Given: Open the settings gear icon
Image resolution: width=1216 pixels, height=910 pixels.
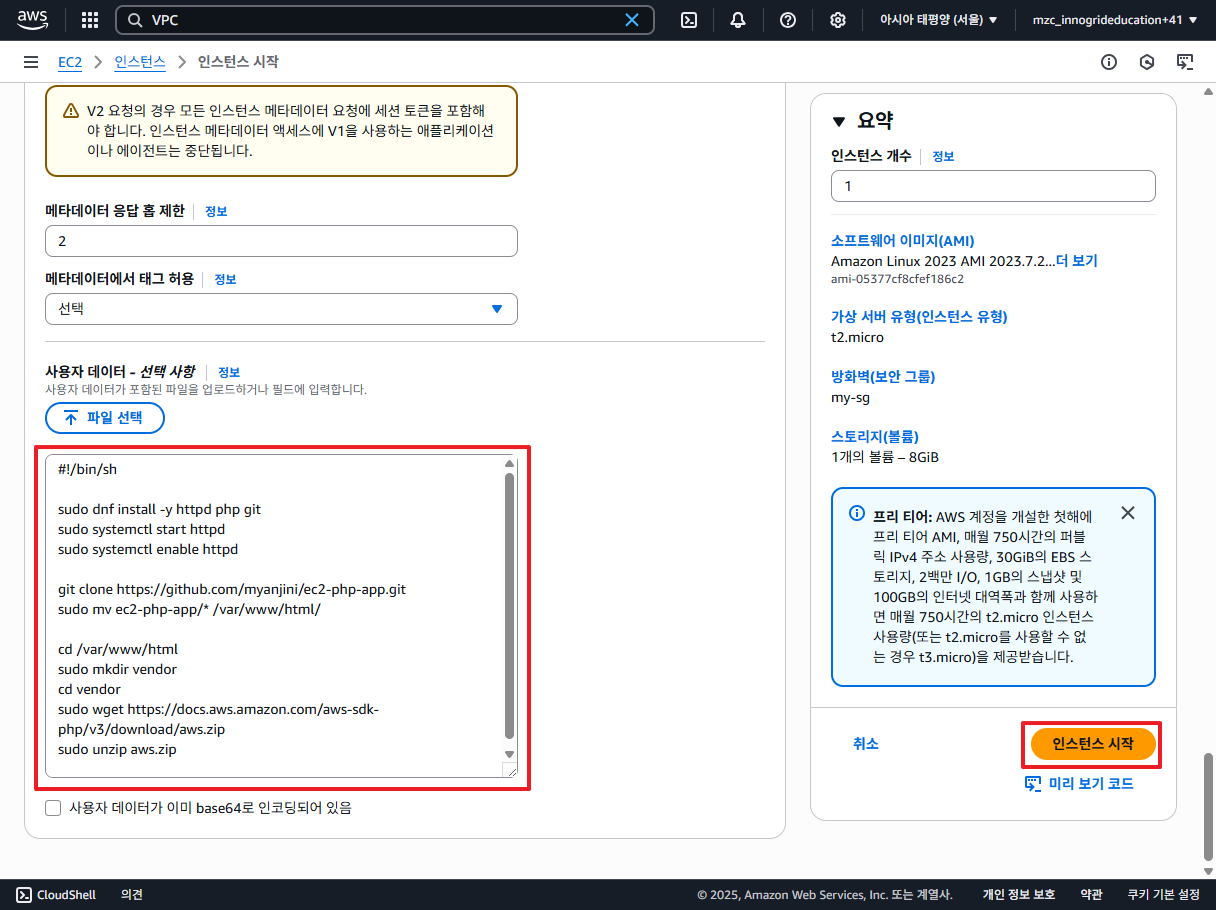Looking at the screenshot, I should pyautogui.click(x=838, y=20).
